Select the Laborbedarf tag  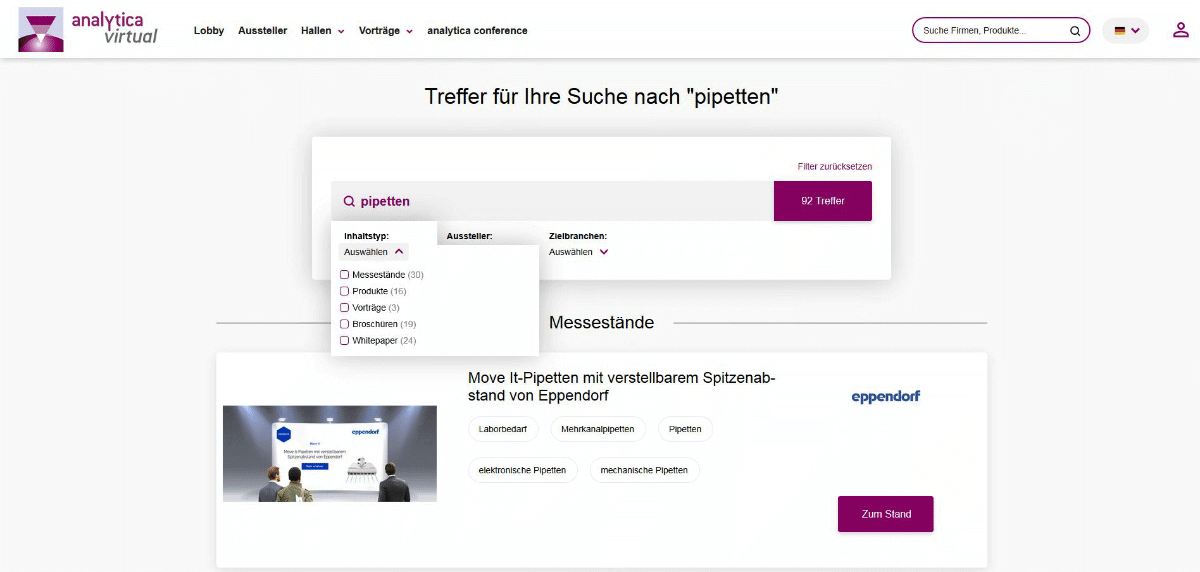click(x=504, y=429)
